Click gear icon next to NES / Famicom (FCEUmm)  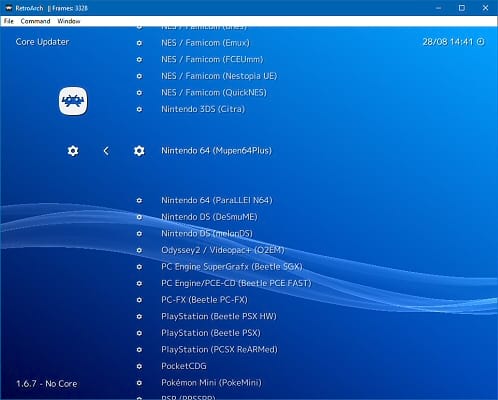click(x=139, y=60)
